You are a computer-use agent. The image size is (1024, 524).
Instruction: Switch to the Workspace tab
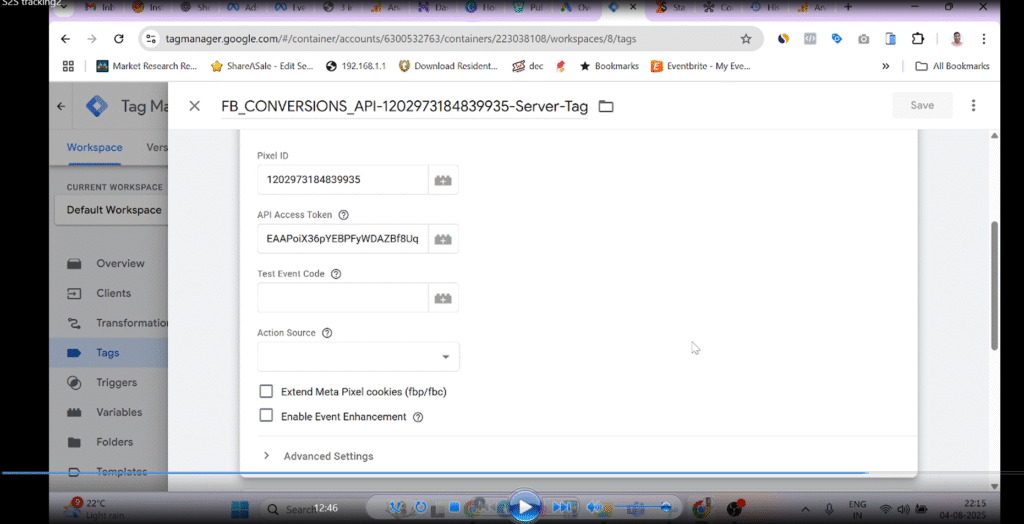(x=94, y=148)
